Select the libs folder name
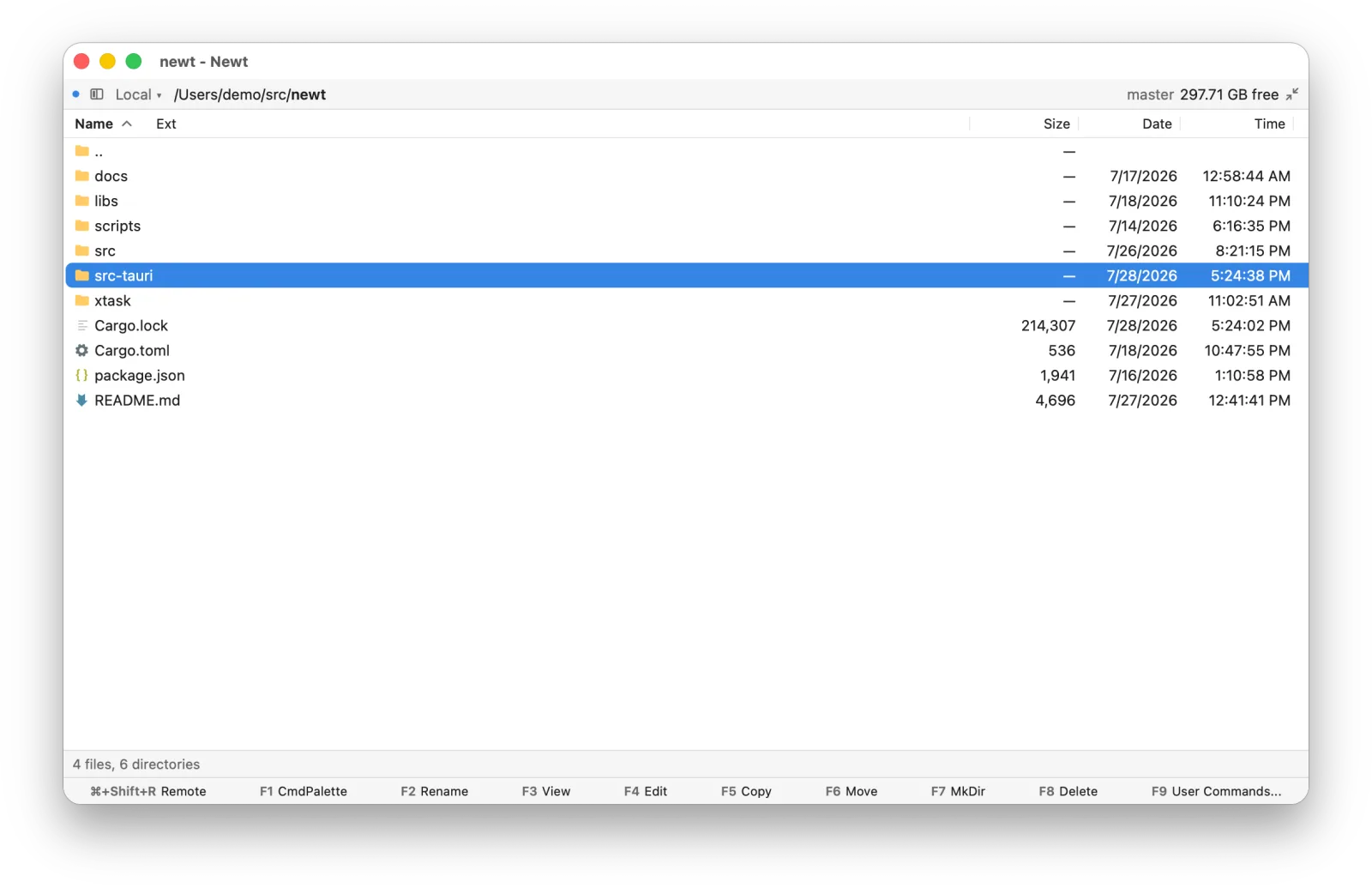This screenshot has height=888, width=1372. tap(106, 201)
